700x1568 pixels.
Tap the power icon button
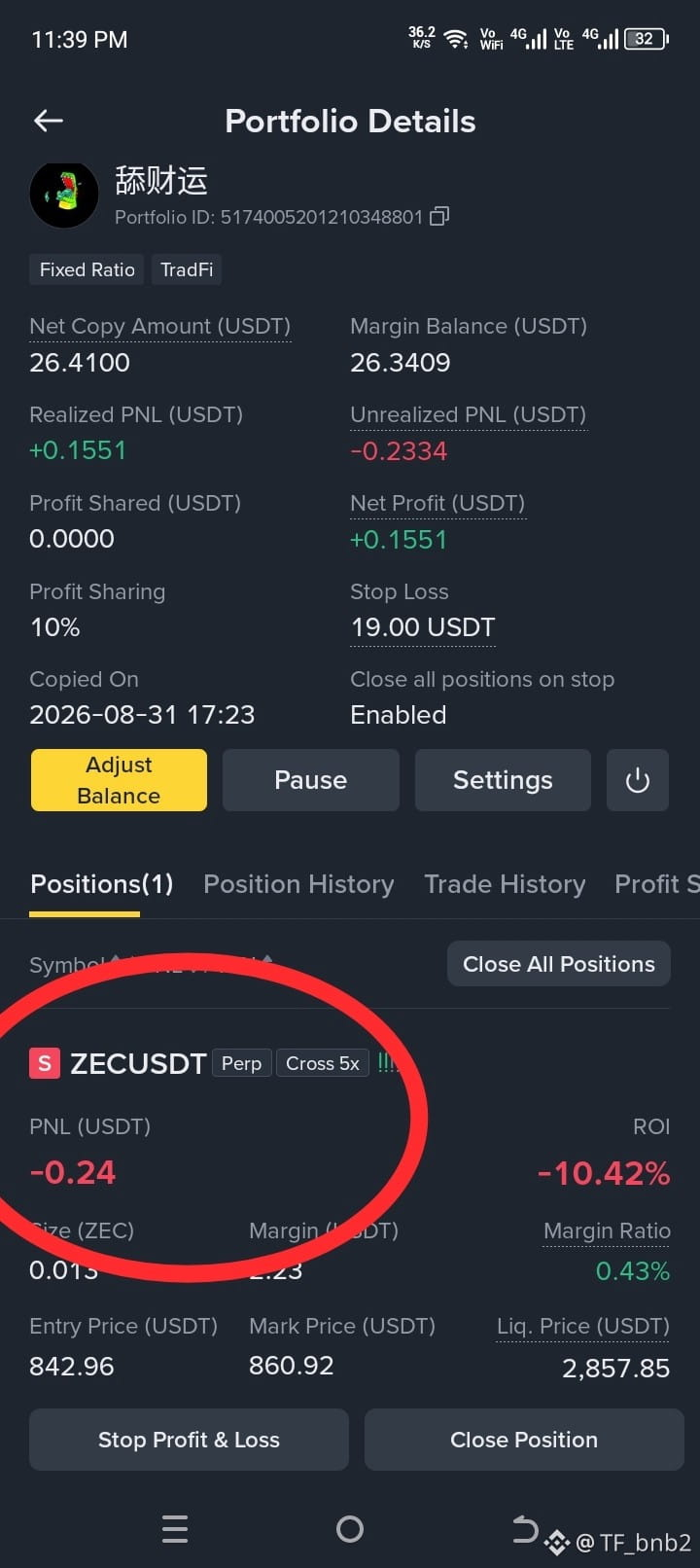coord(638,780)
